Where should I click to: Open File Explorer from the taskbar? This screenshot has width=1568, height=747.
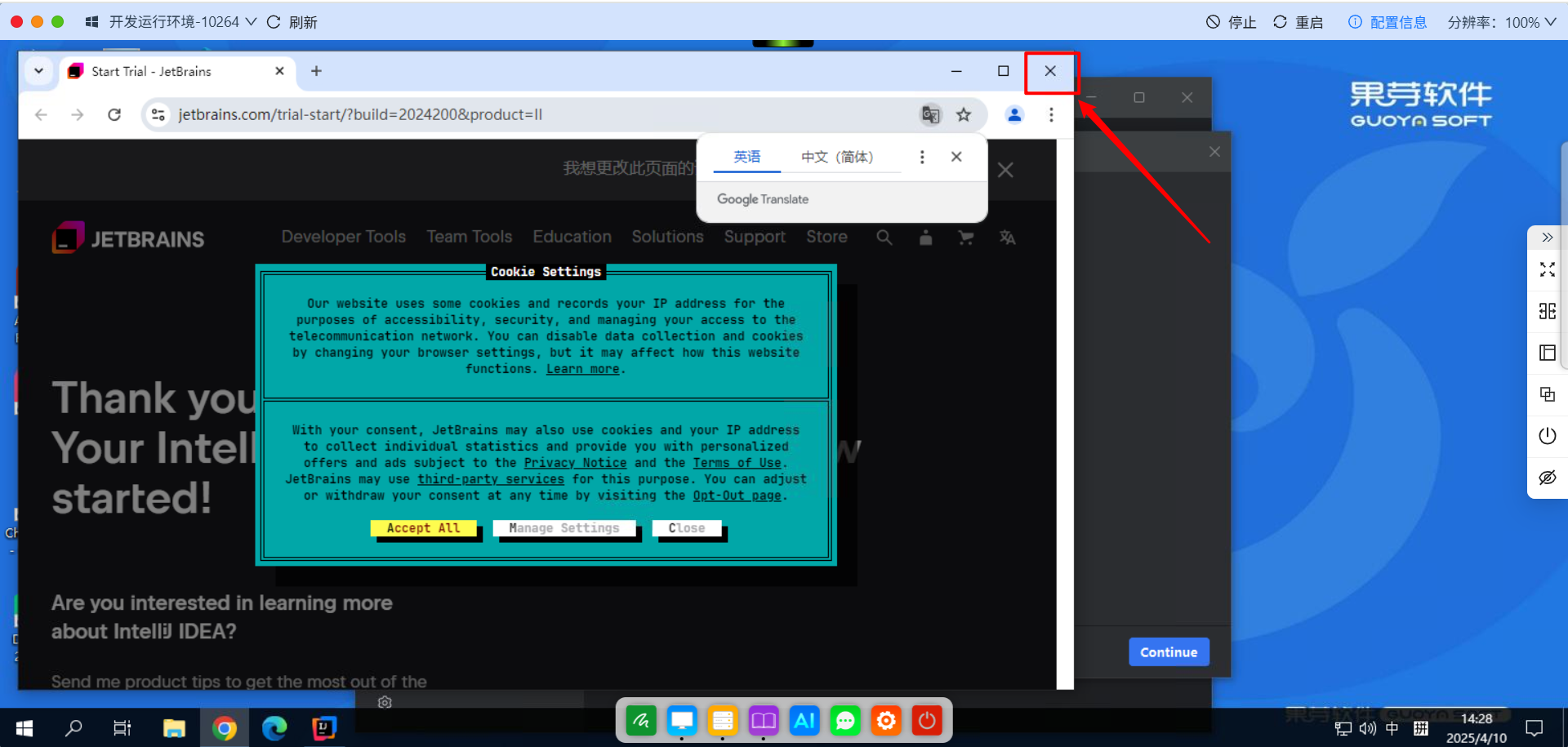pyautogui.click(x=174, y=727)
